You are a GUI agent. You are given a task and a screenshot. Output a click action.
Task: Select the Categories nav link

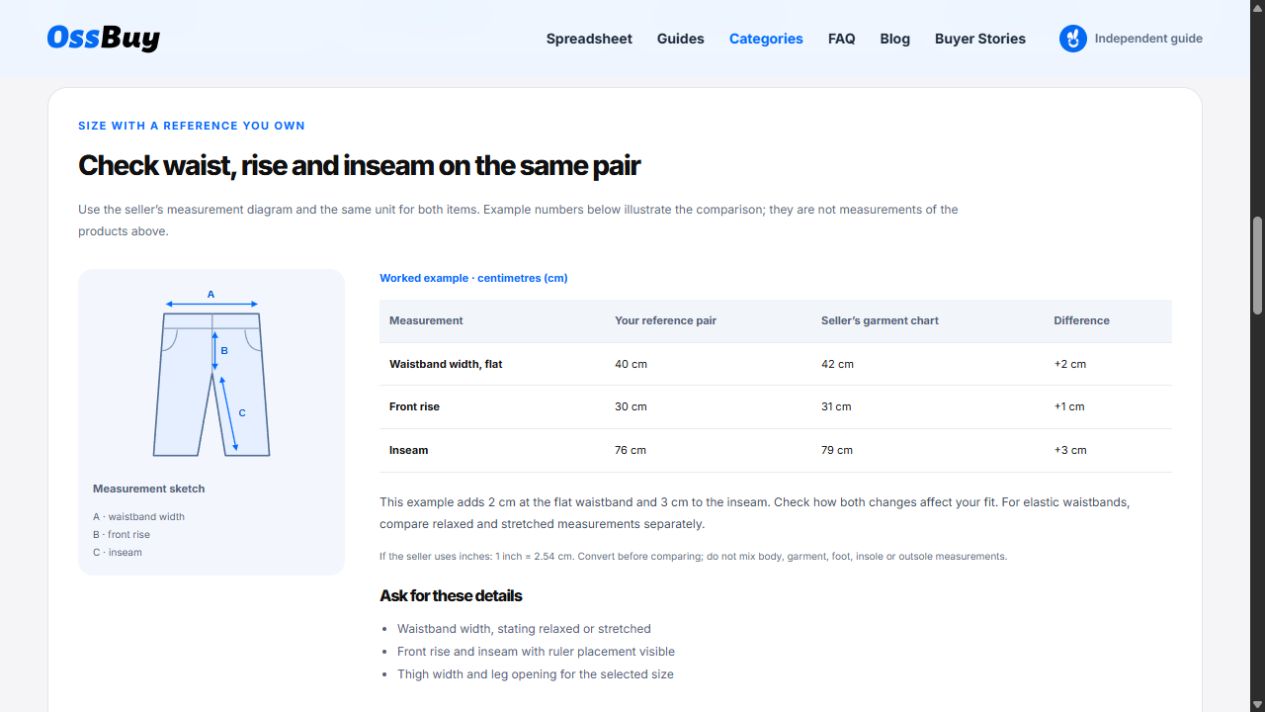pyautogui.click(x=766, y=39)
